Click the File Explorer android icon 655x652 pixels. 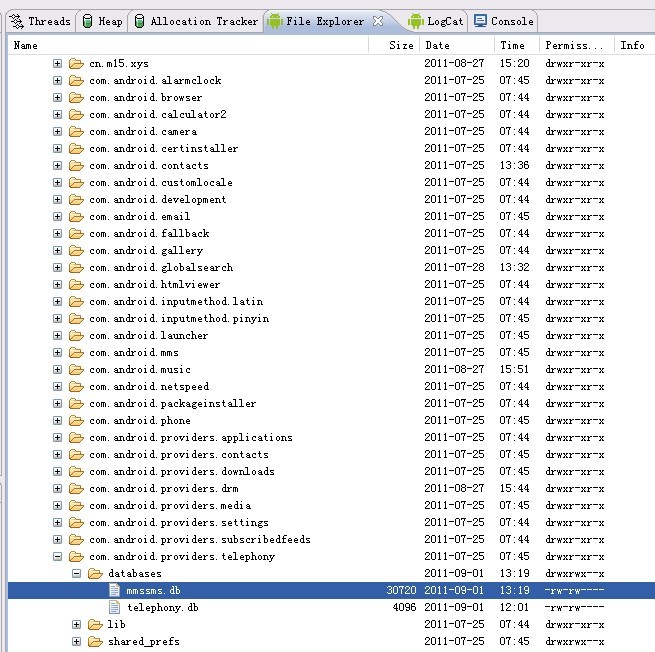274,21
